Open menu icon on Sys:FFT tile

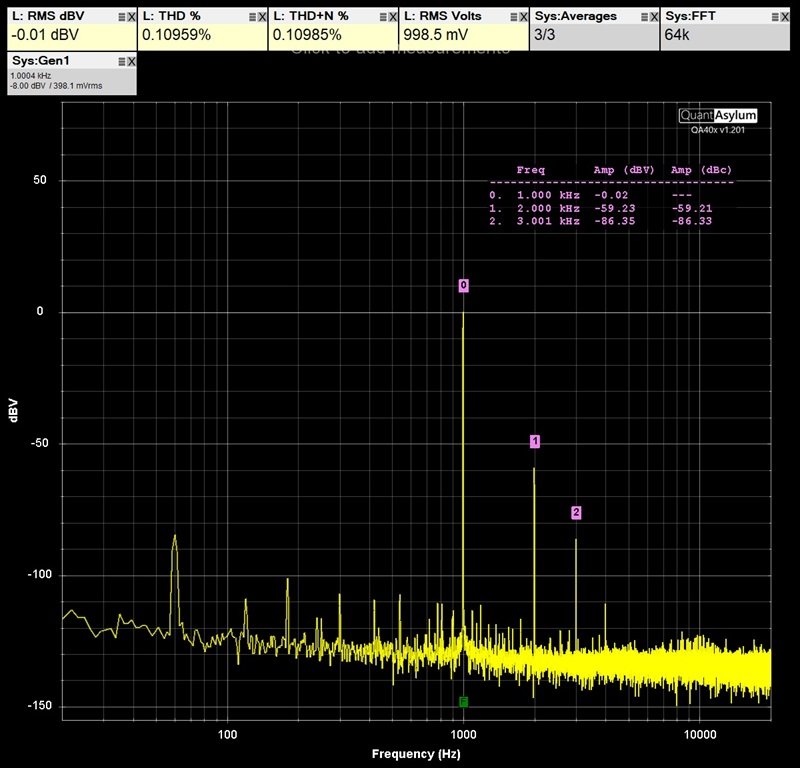click(x=775, y=17)
